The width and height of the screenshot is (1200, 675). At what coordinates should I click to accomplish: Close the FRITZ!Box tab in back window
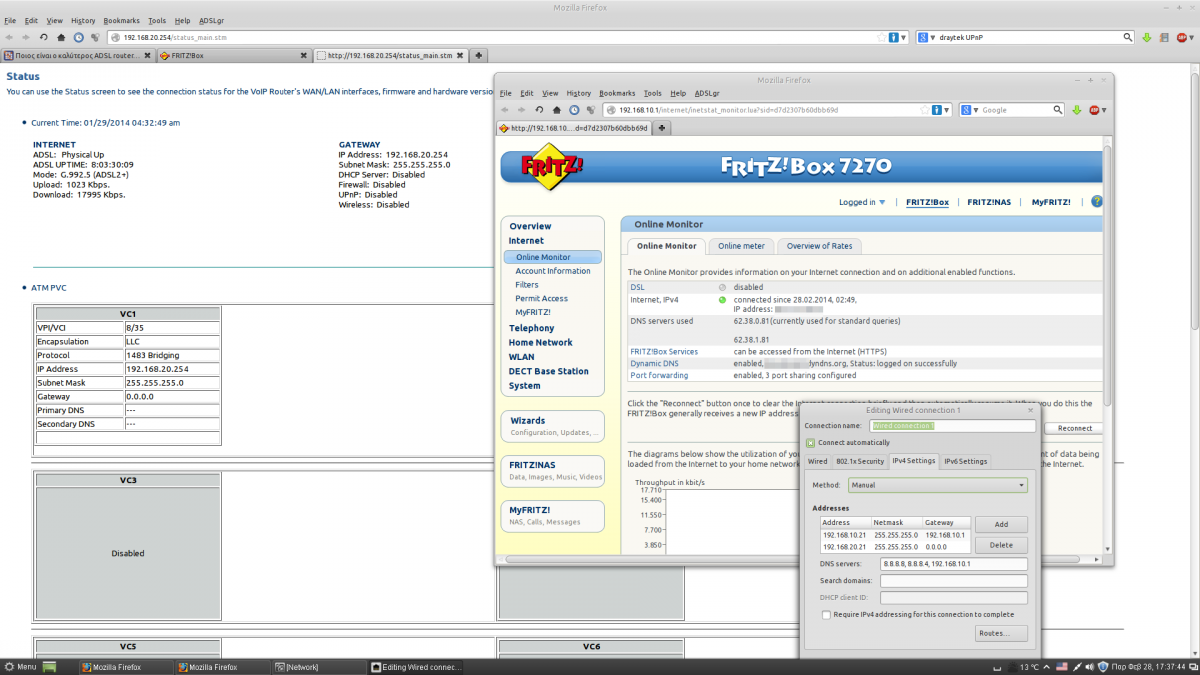coord(304,55)
